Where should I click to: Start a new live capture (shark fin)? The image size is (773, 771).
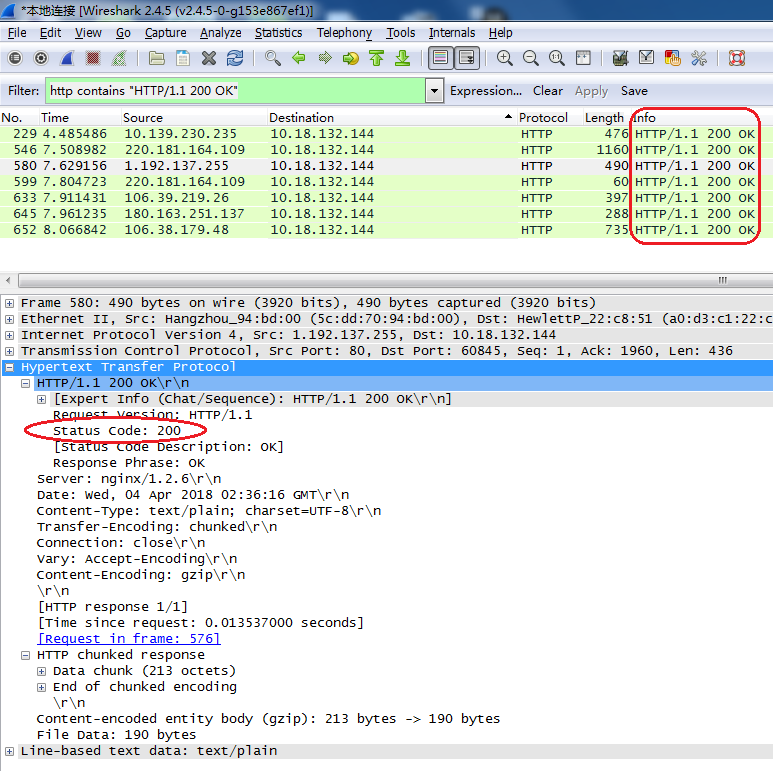67,58
